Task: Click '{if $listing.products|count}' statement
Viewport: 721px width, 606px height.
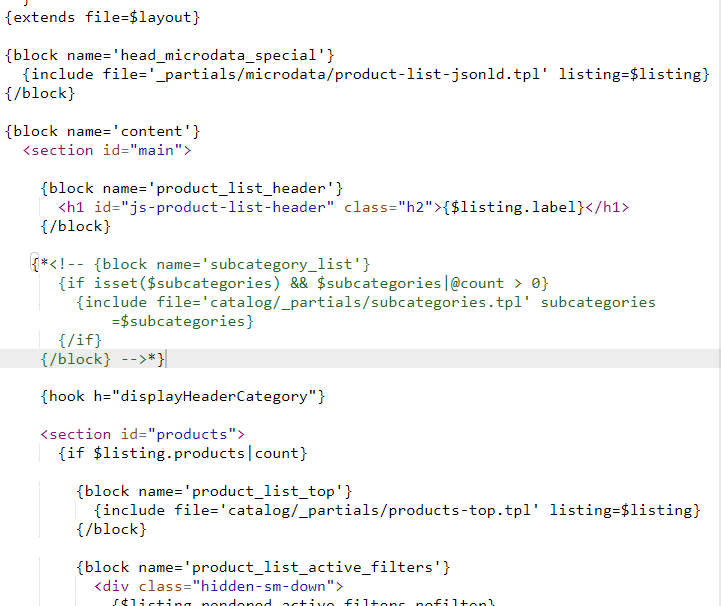Action: (x=183, y=453)
